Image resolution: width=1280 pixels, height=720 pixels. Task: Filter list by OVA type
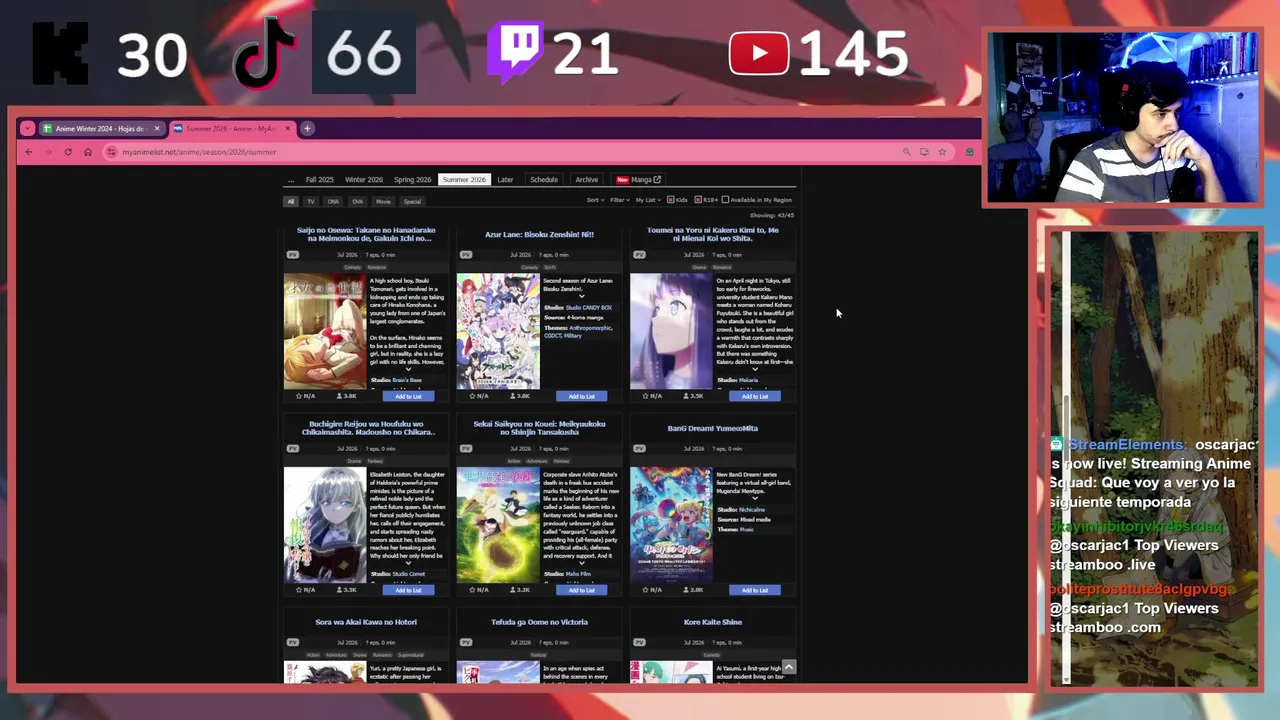pyautogui.click(x=357, y=201)
